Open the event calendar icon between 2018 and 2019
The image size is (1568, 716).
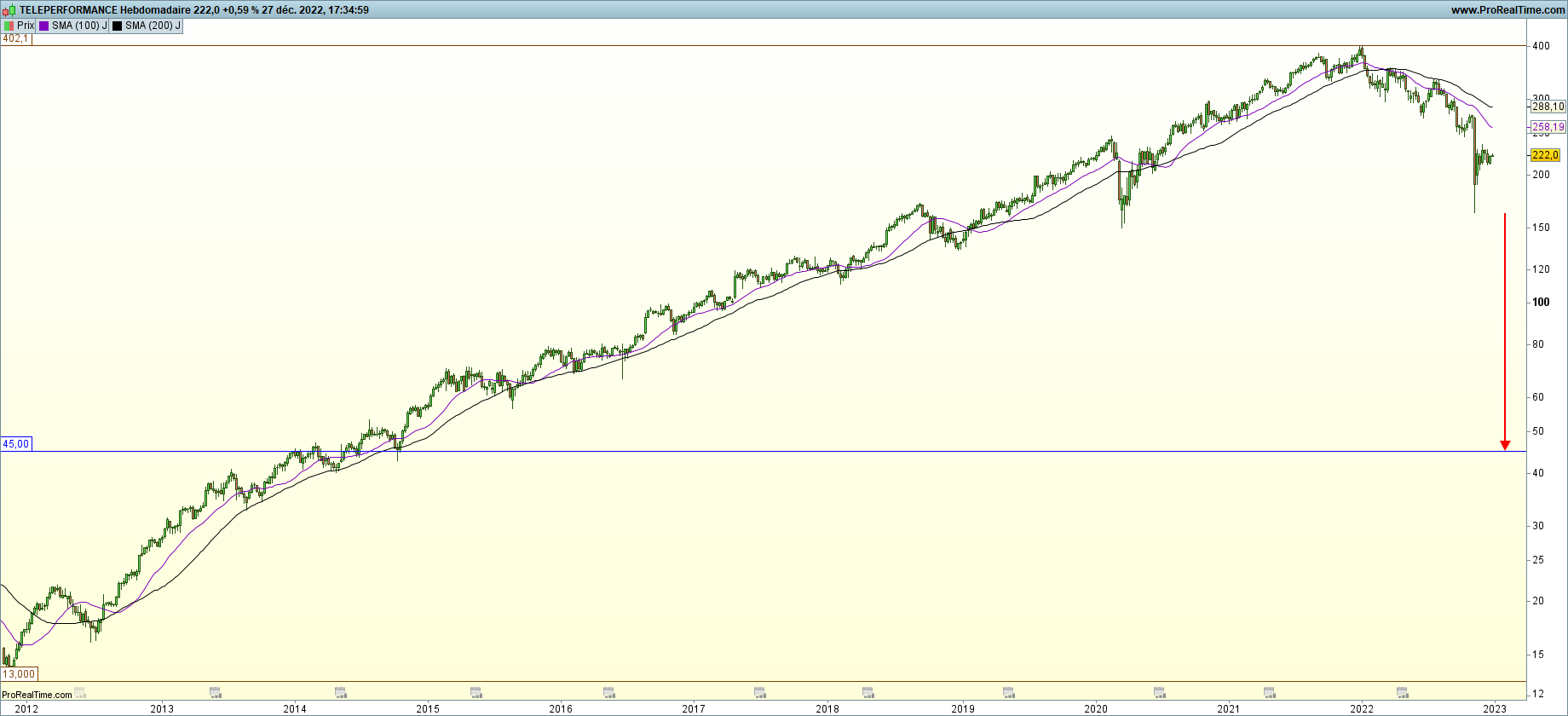click(868, 693)
